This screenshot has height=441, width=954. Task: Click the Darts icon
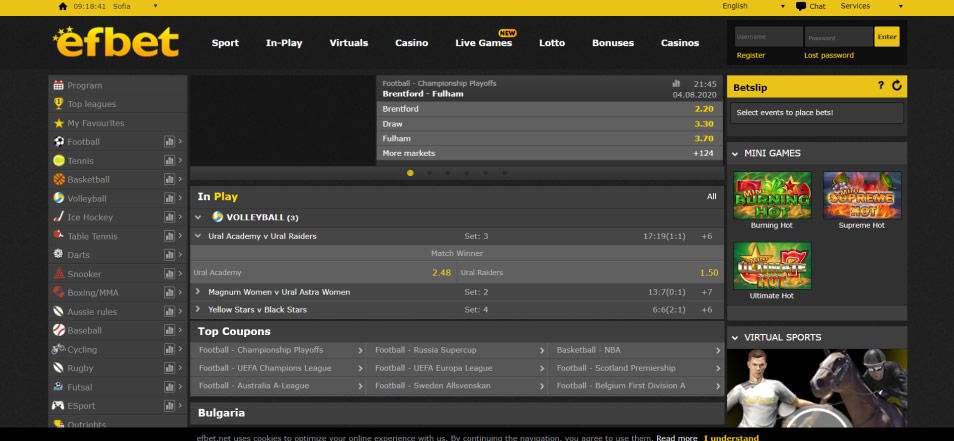[58, 255]
